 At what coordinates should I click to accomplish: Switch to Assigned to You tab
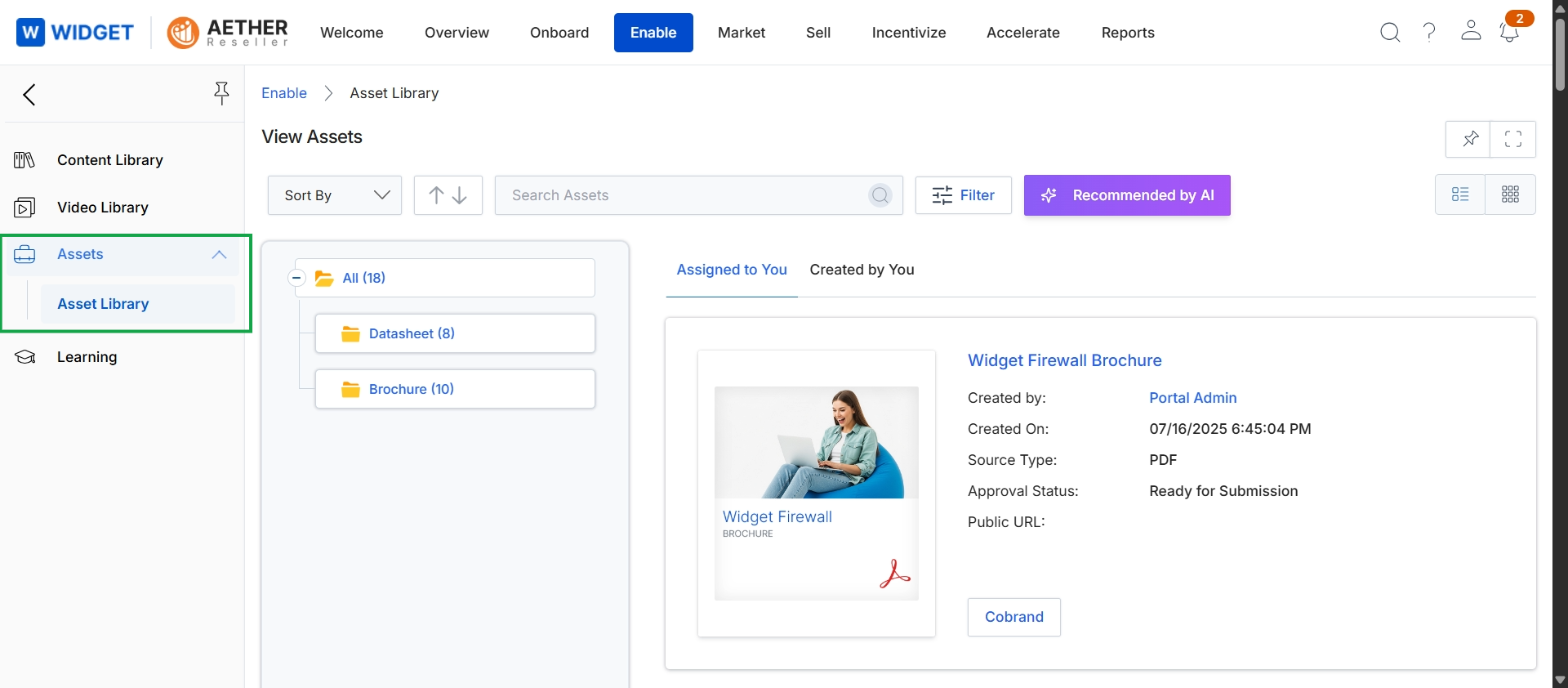click(732, 270)
